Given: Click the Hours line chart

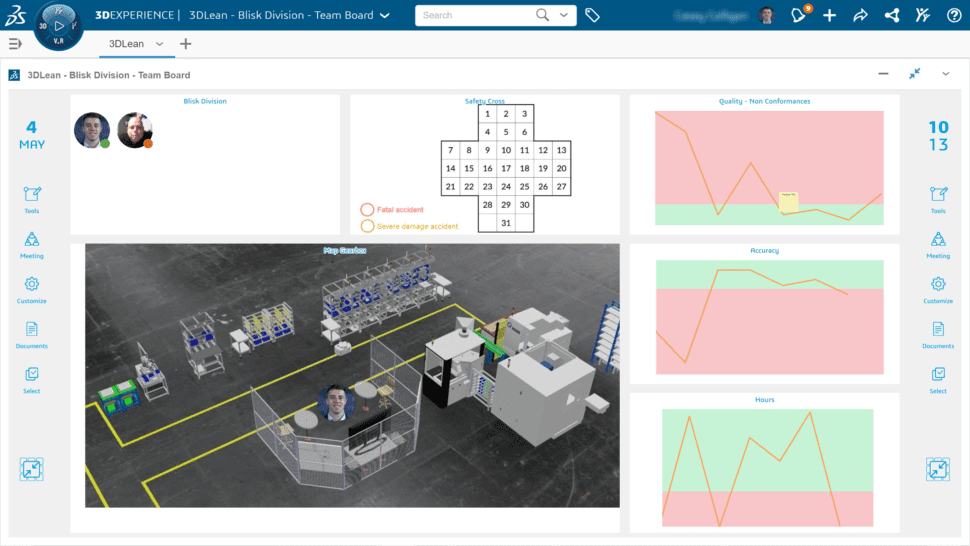Looking at the screenshot, I should click(768, 468).
